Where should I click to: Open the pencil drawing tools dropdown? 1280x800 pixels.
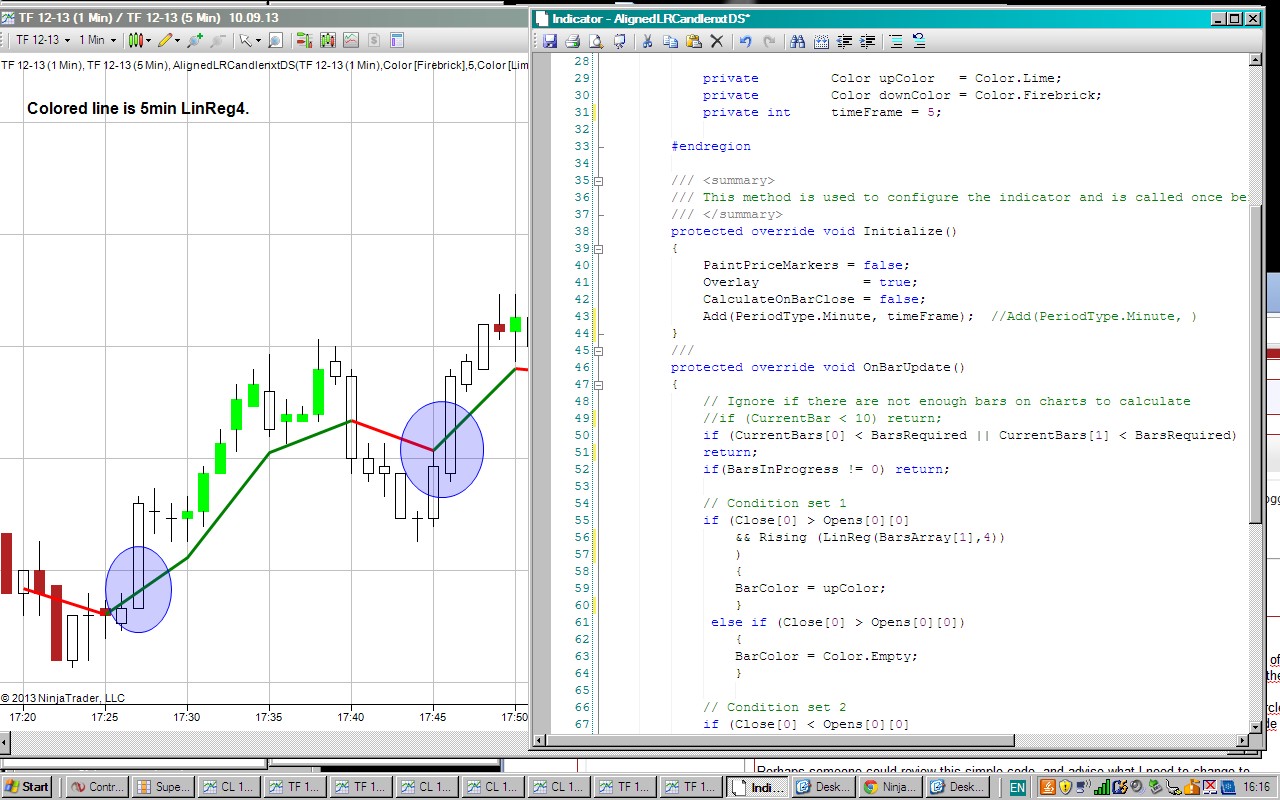tap(168, 40)
